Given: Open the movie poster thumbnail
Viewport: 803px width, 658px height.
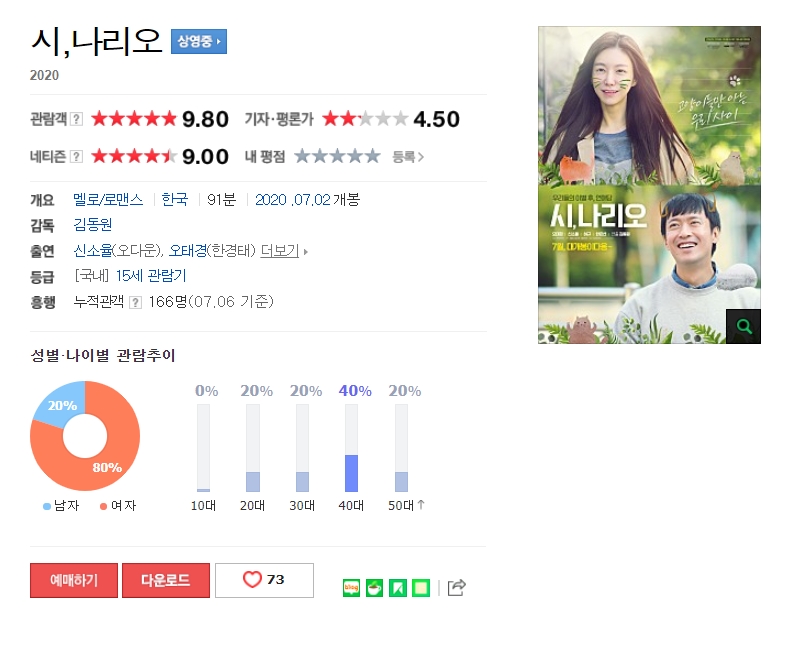Looking at the screenshot, I should tap(649, 185).
